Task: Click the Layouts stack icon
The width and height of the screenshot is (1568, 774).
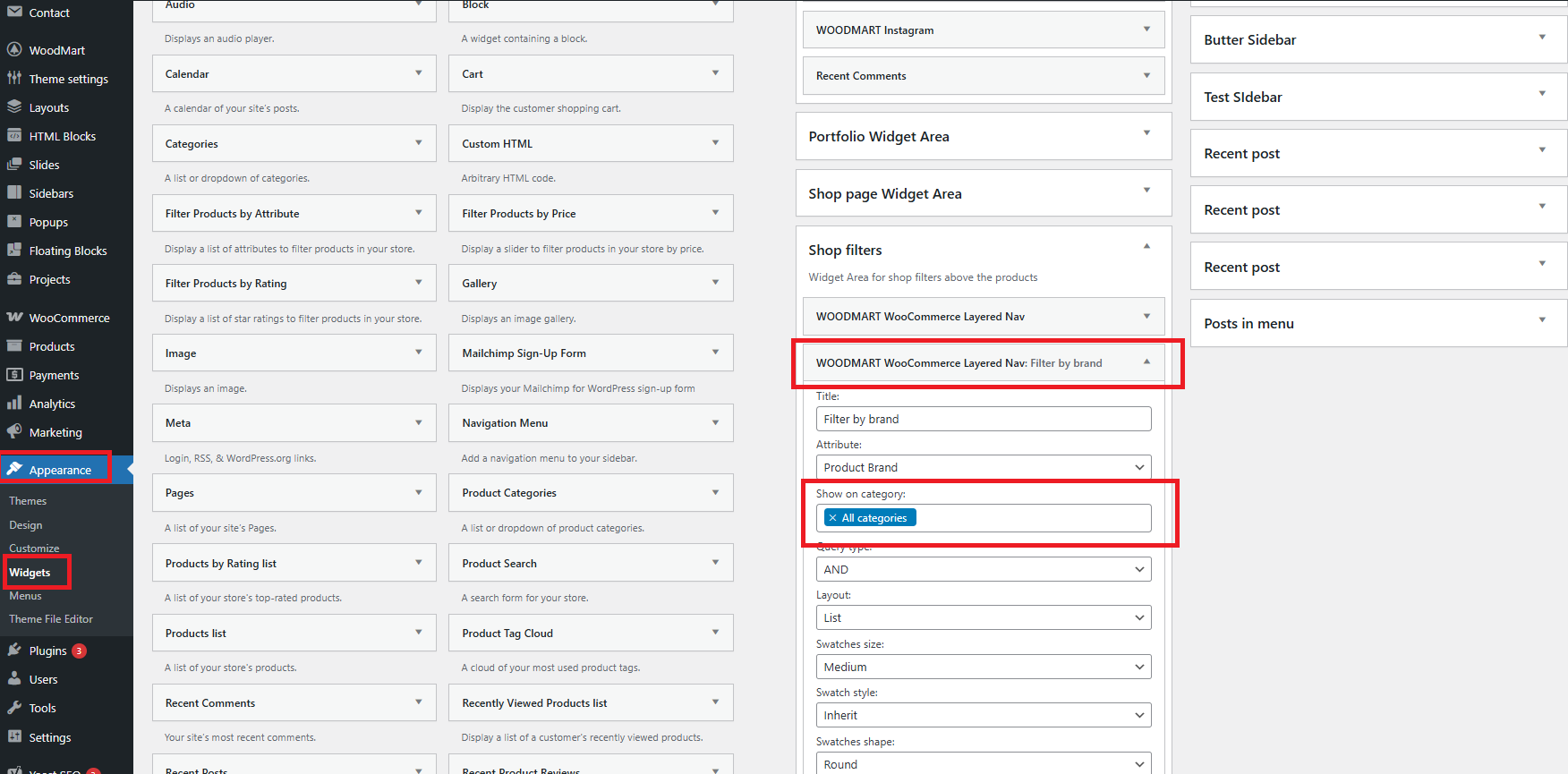Action: [x=14, y=106]
